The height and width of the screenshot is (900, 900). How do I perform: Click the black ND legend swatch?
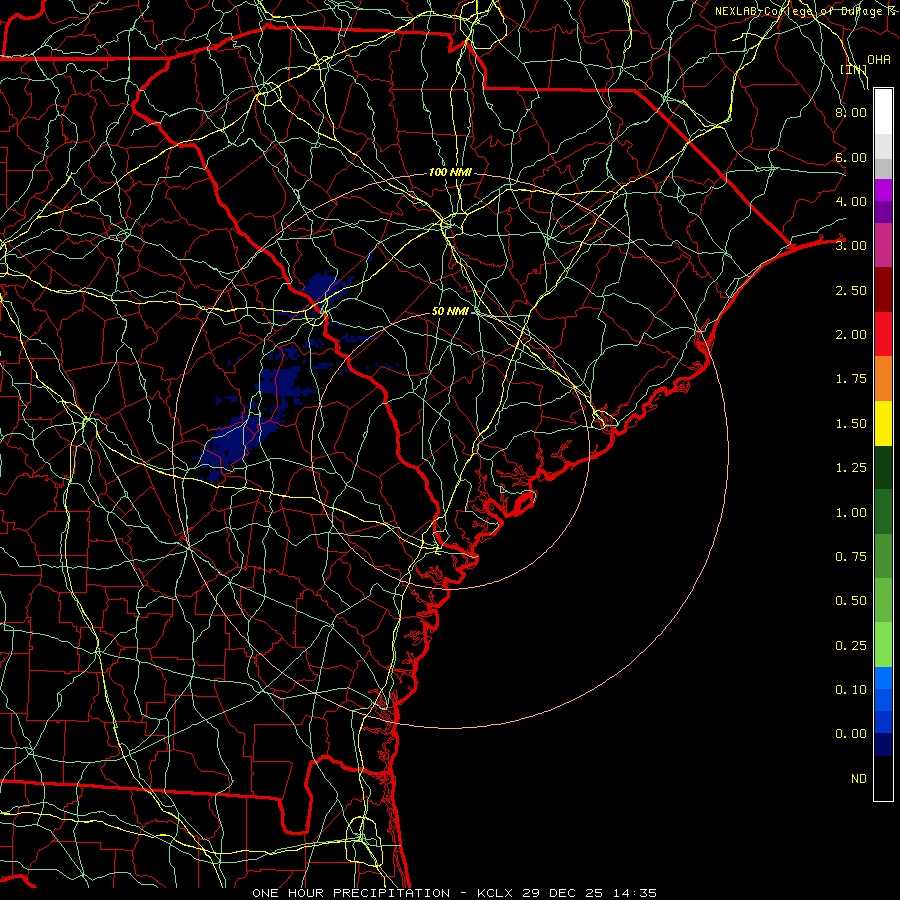(883, 778)
